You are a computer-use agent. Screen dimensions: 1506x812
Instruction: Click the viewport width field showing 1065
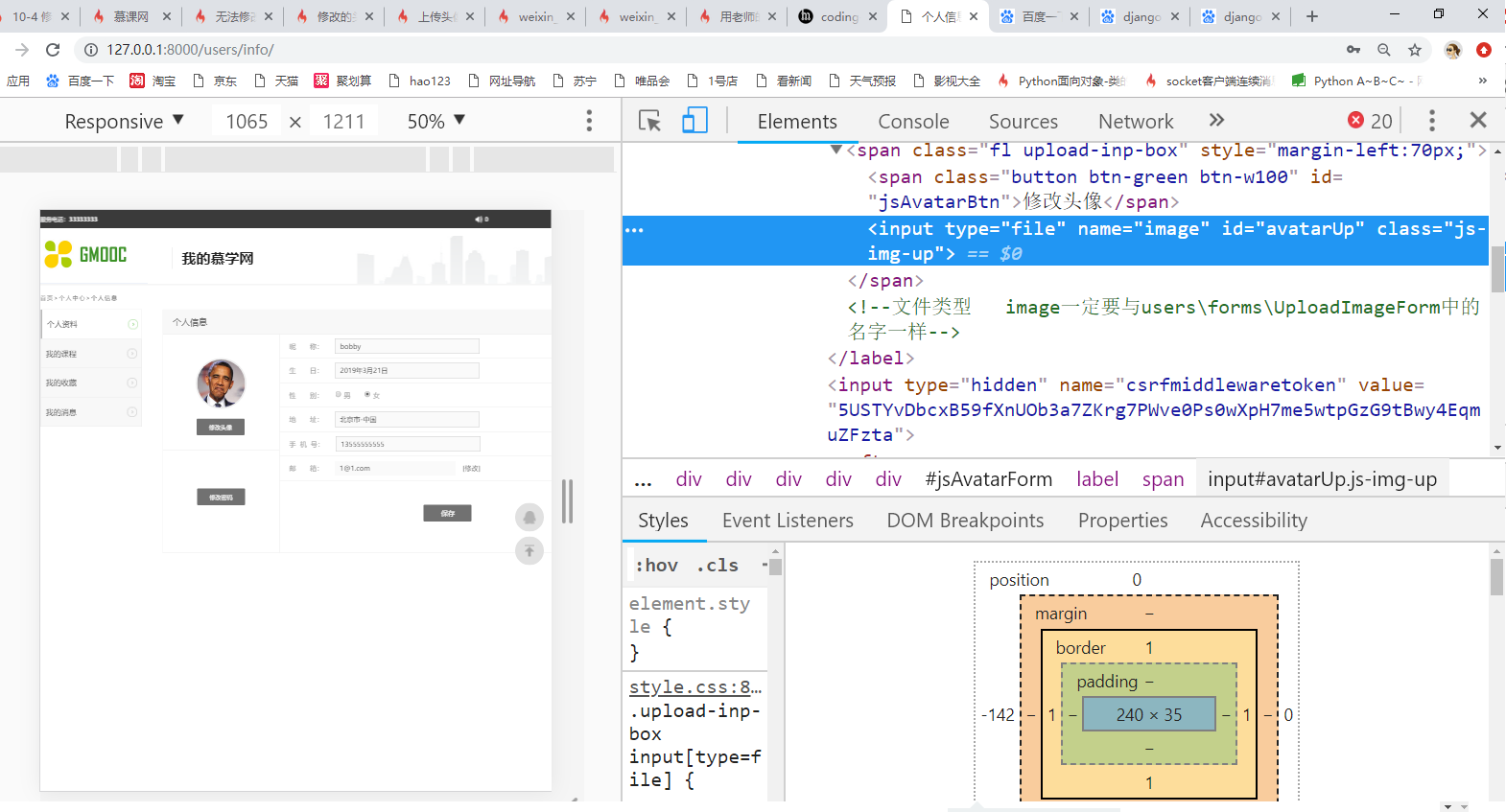click(x=247, y=122)
